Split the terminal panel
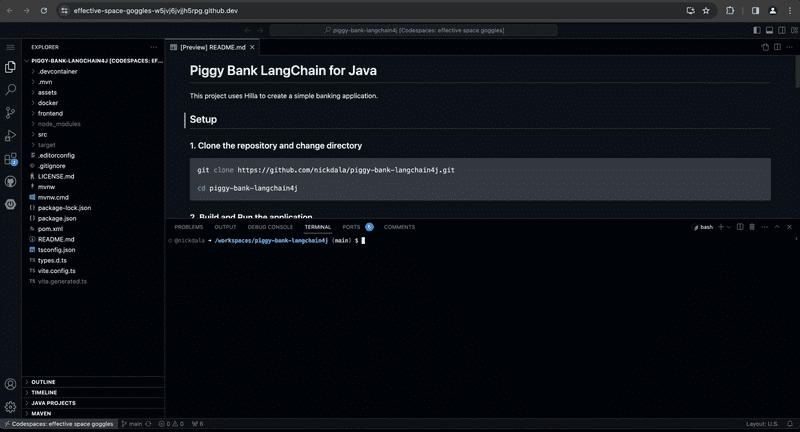 click(x=740, y=227)
